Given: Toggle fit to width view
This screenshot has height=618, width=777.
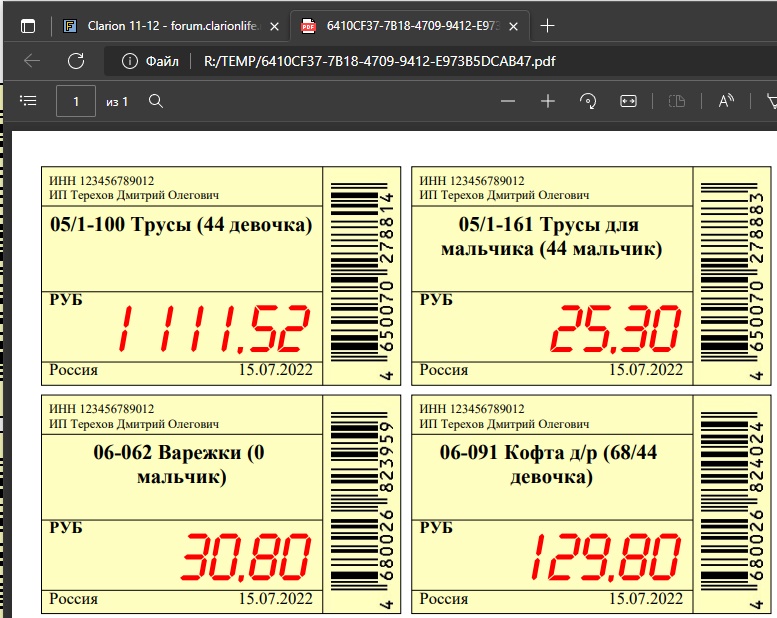Looking at the screenshot, I should [x=628, y=101].
